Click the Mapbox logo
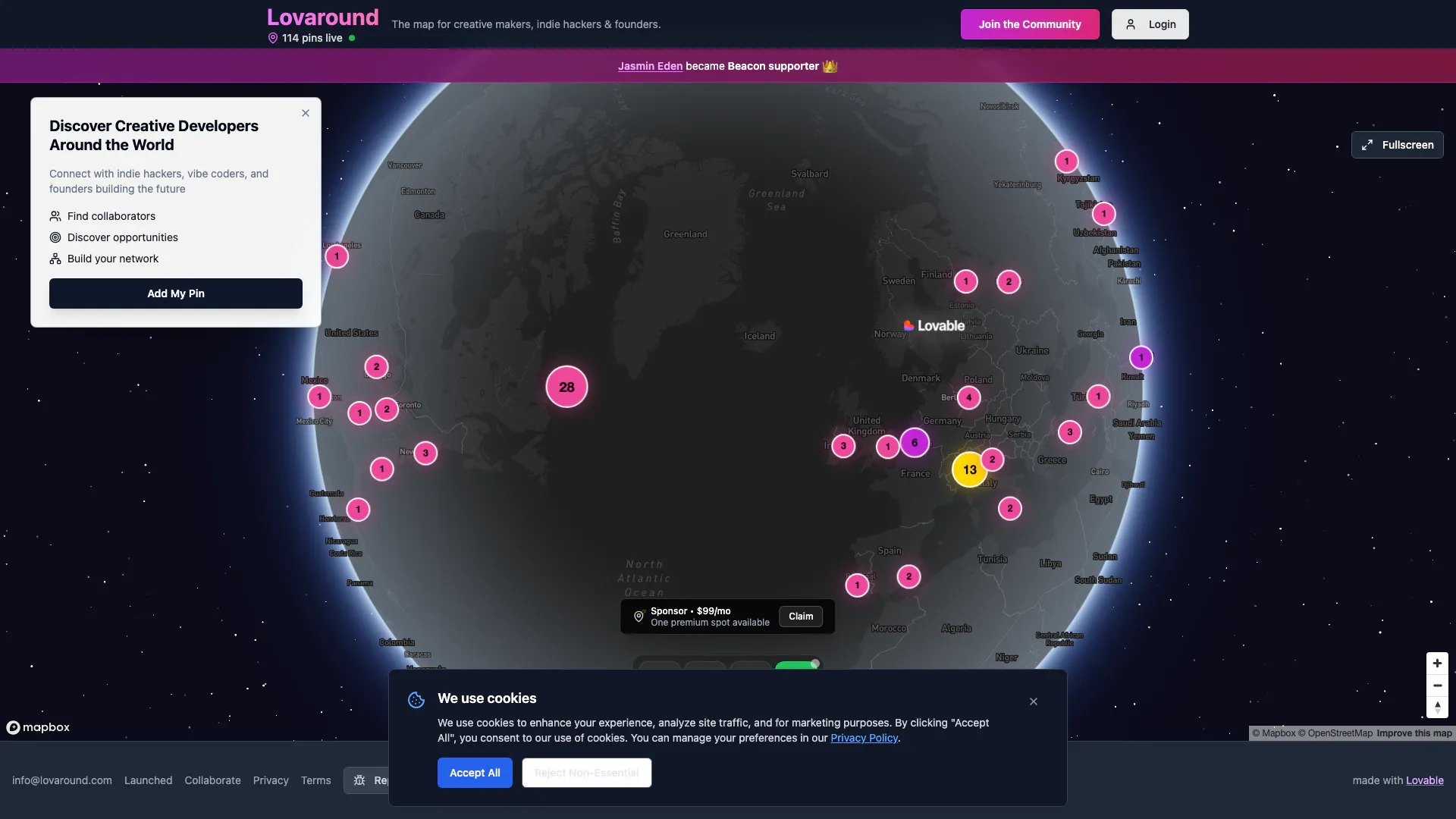The image size is (1456, 819). tap(38, 727)
